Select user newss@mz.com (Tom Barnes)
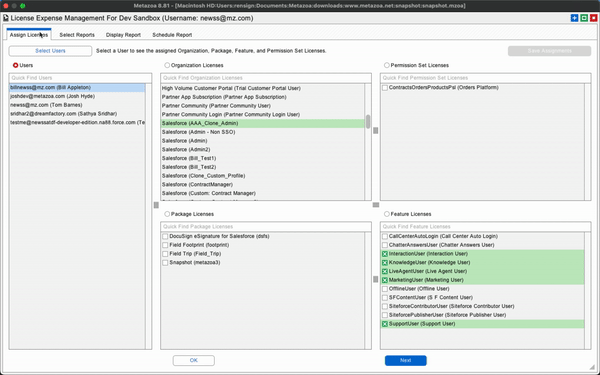Screen dimensions: 600x375 tap(77, 105)
